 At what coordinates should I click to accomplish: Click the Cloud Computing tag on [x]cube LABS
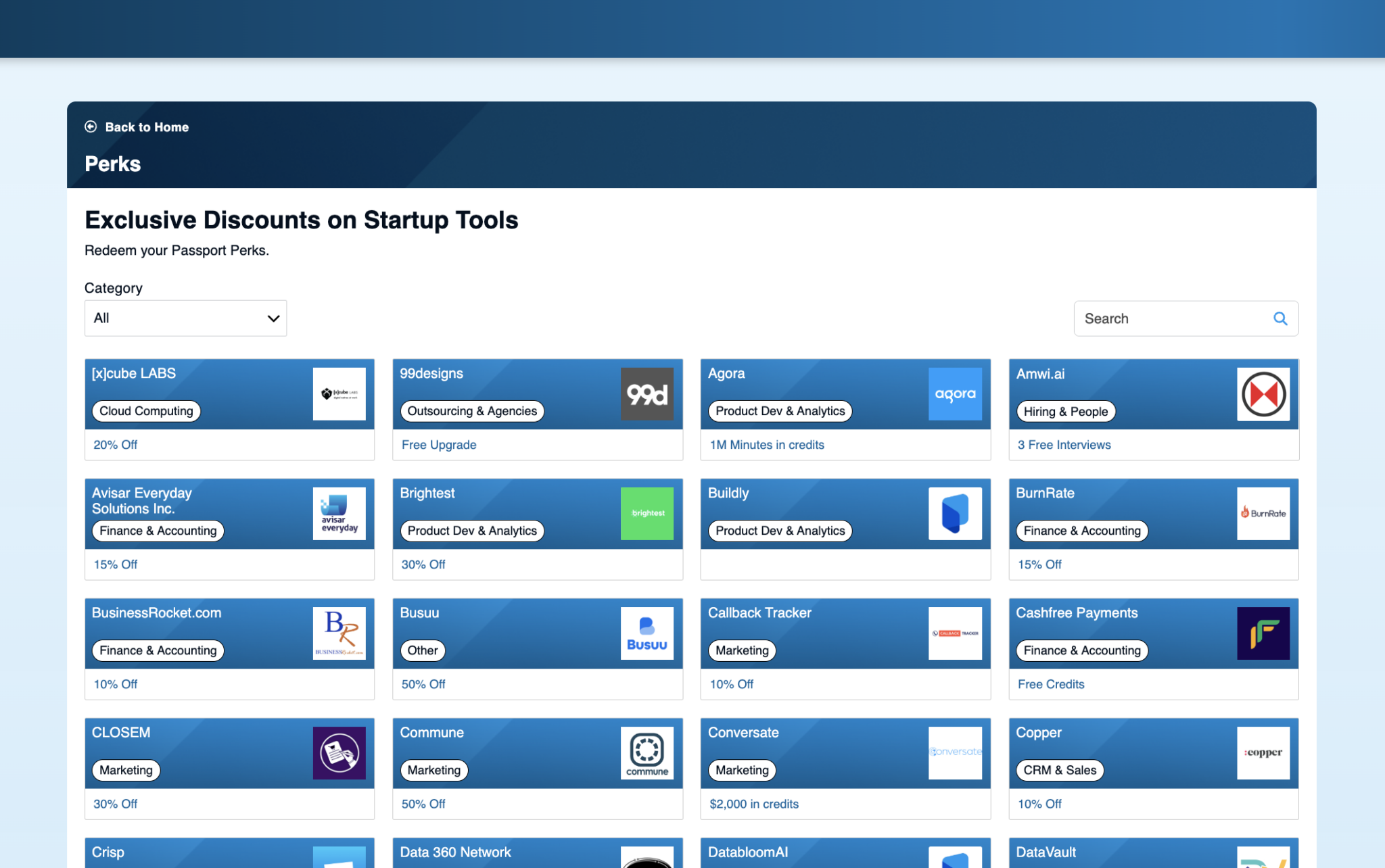pos(146,411)
